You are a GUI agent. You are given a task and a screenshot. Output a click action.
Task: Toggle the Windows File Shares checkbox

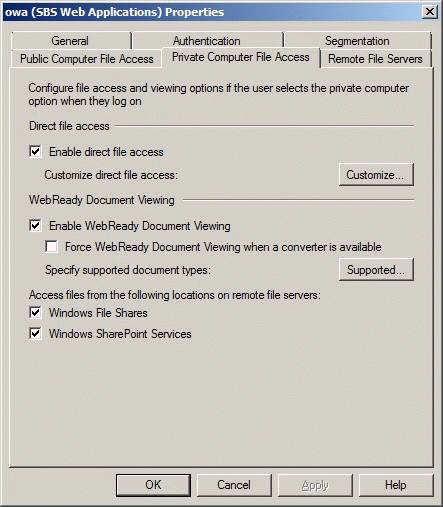coord(35,313)
